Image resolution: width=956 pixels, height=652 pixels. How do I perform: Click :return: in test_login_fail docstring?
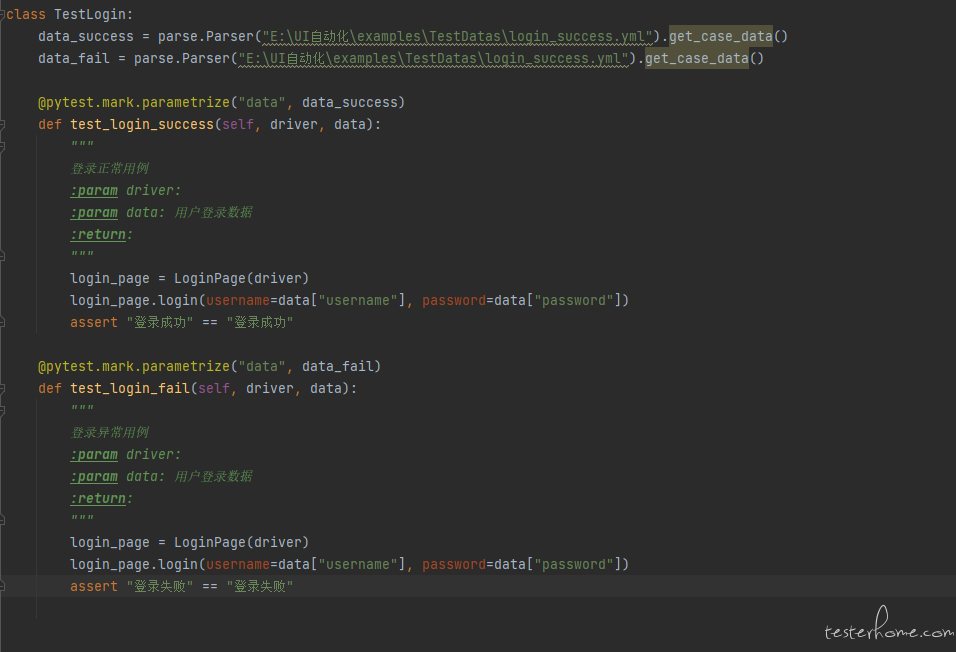101,498
